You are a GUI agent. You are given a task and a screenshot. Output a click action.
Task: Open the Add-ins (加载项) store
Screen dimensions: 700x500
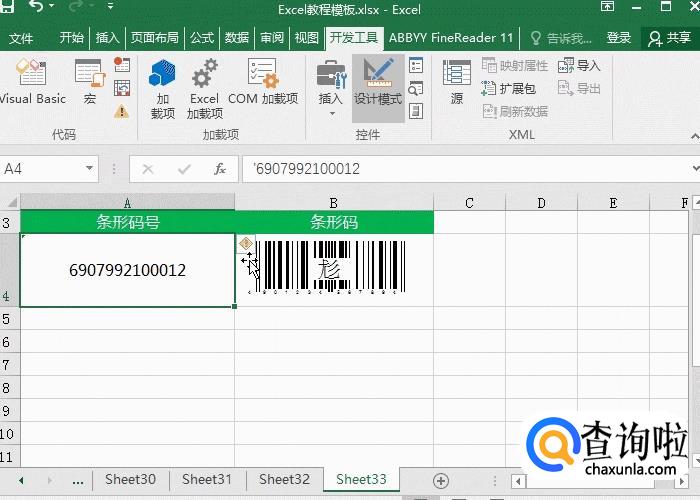coord(162,89)
